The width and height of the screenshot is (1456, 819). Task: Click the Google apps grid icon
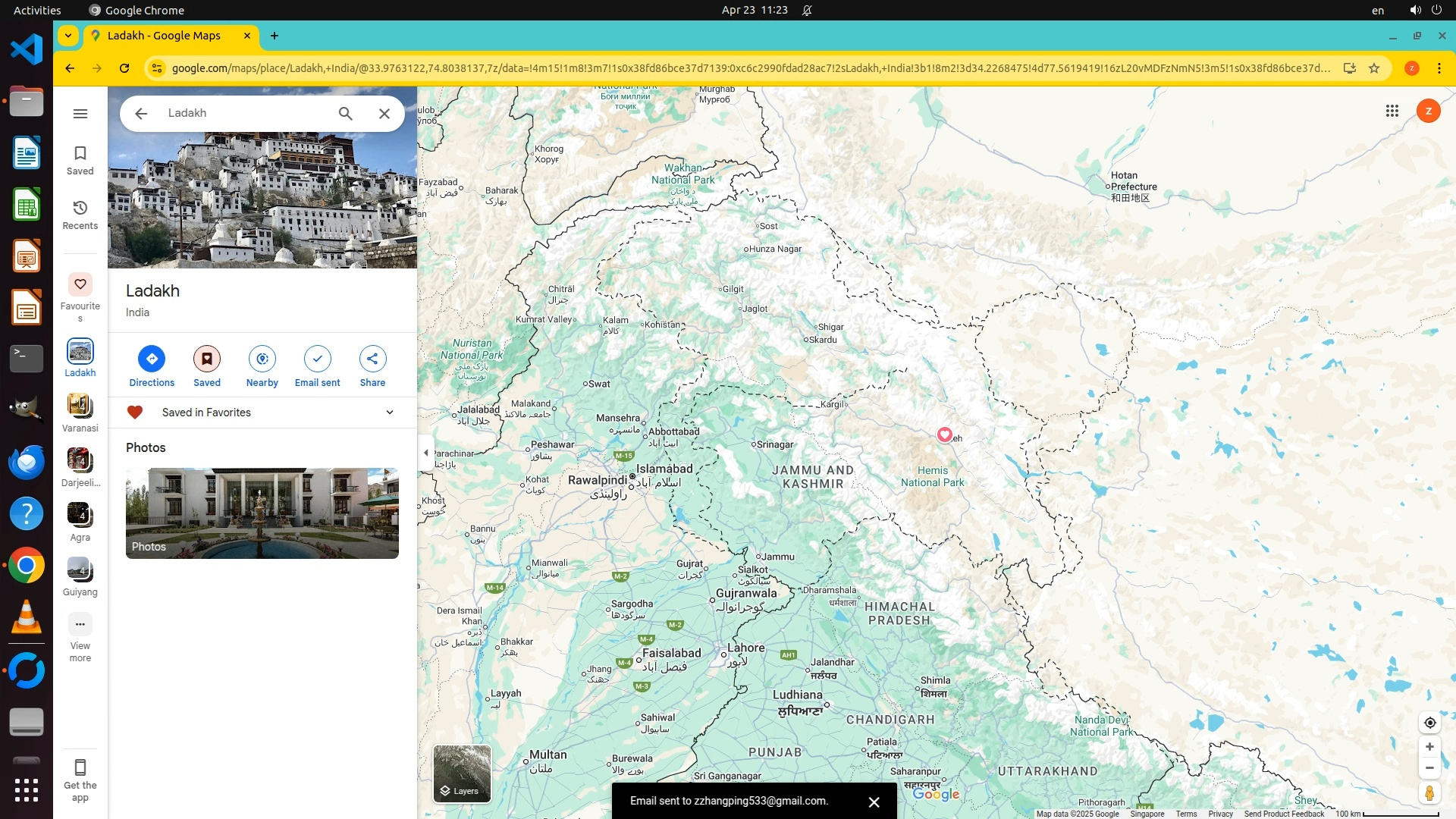(x=1392, y=111)
